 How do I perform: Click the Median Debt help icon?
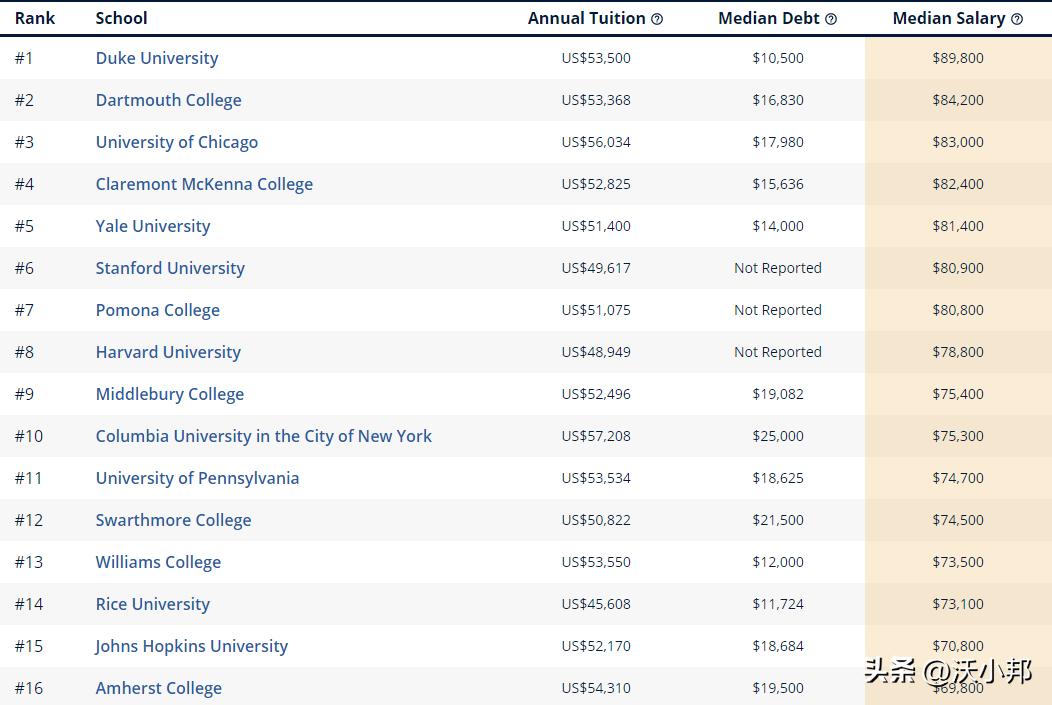(831, 19)
